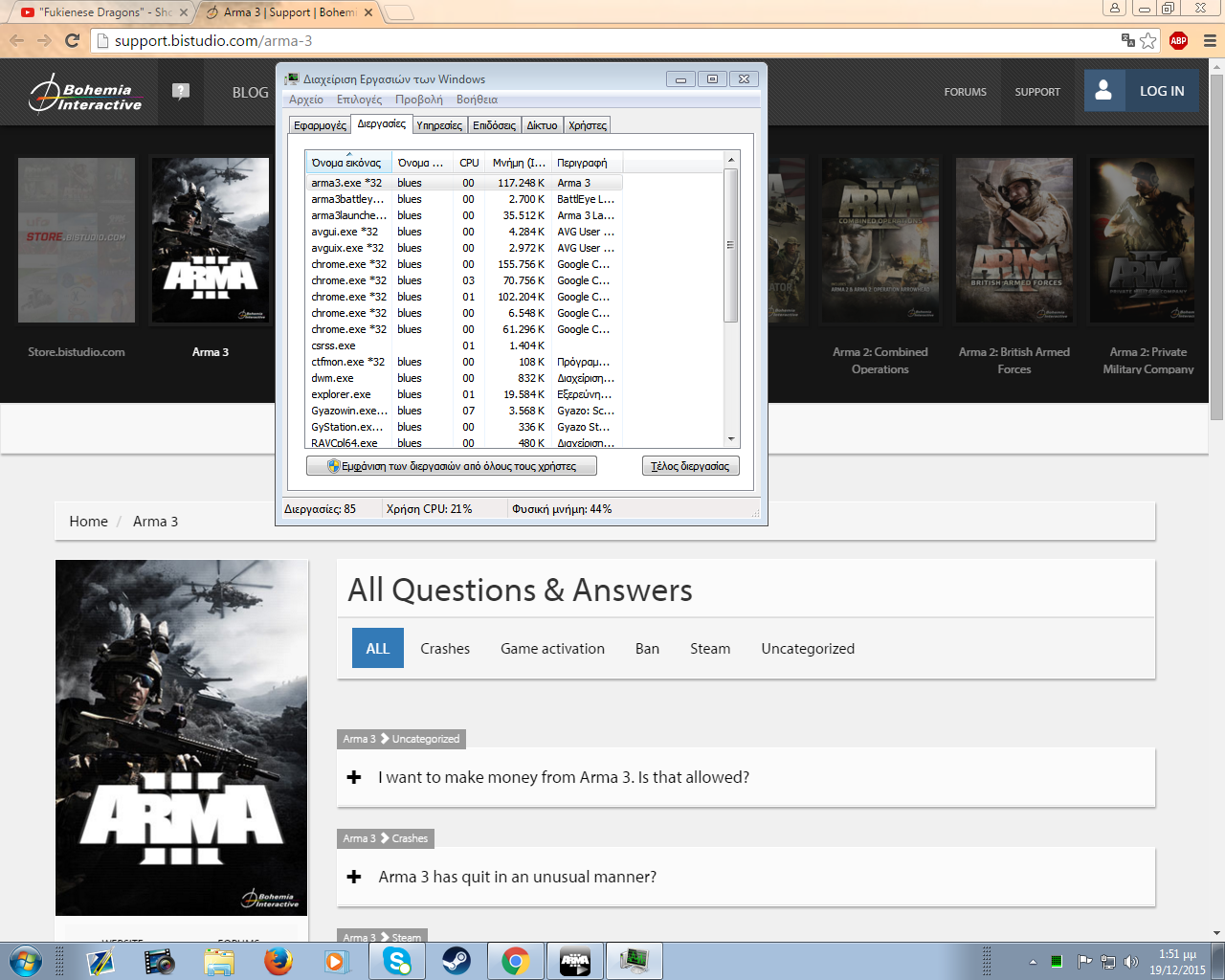Click the web page vertical scrollbar
This screenshot has width=1225, height=980.
(x=1216, y=249)
